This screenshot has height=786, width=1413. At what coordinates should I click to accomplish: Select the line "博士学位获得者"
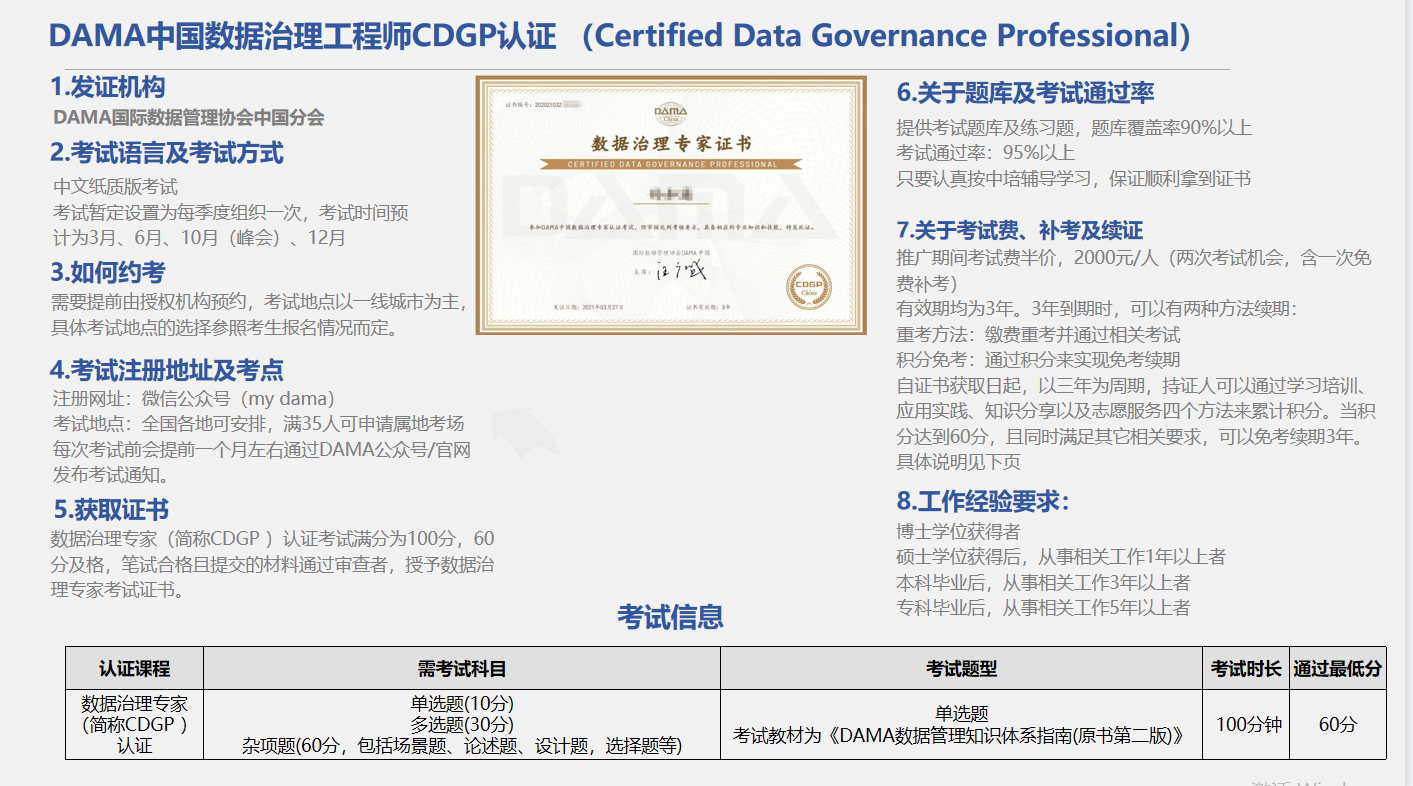[x=958, y=531]
